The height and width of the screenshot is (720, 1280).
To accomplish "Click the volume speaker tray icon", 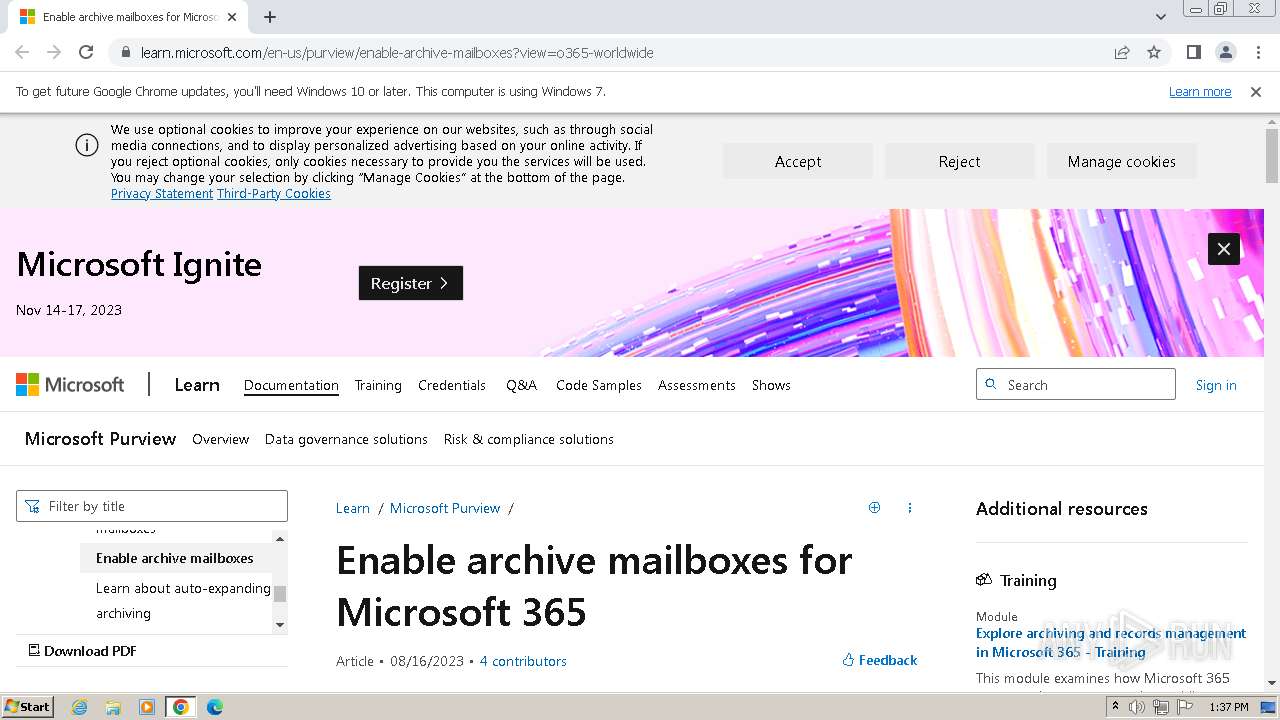I will click(x=1137, y=707).
